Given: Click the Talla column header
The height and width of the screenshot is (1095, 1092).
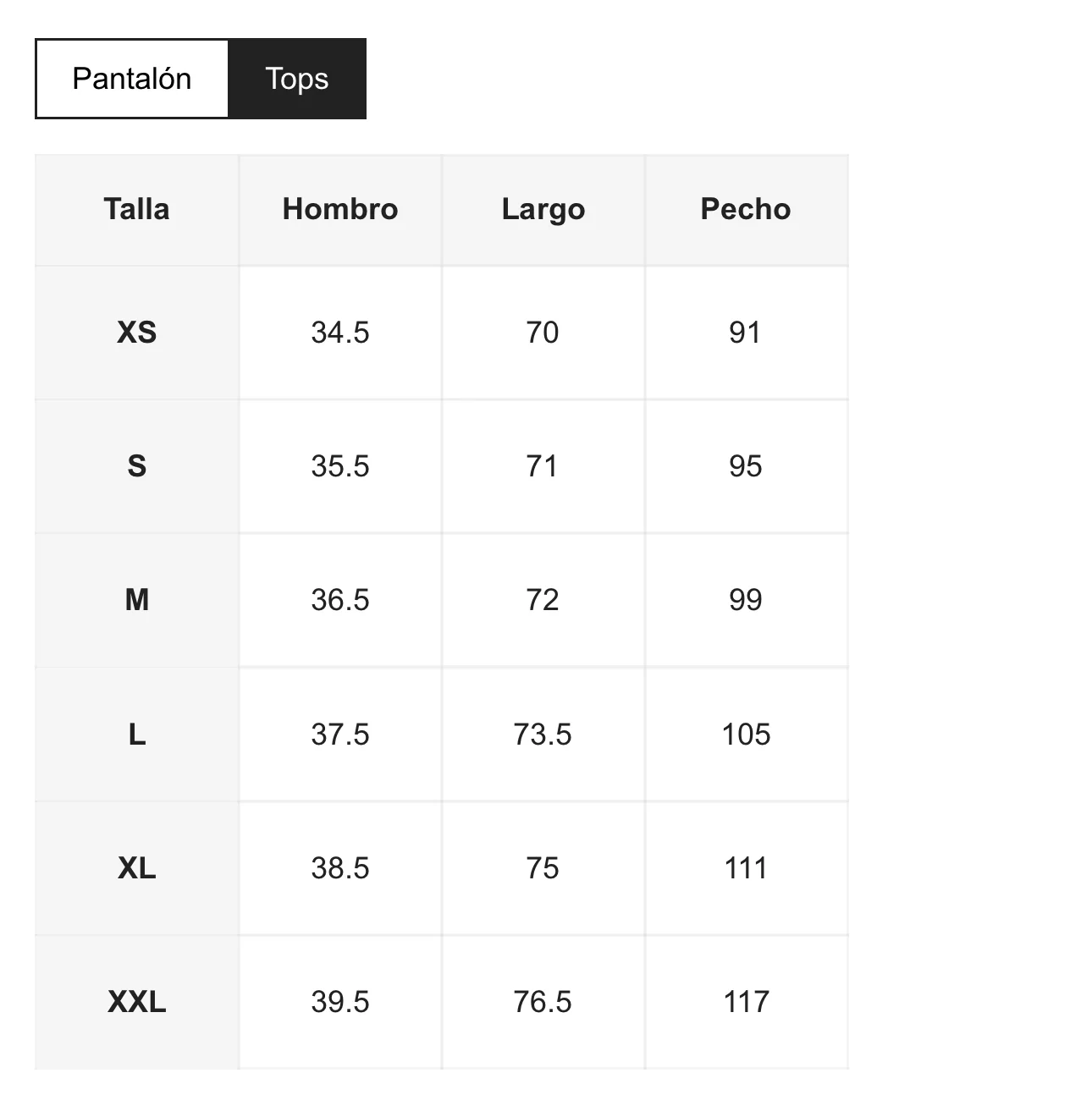Looking at the screenshot, I should click(136, 209).
